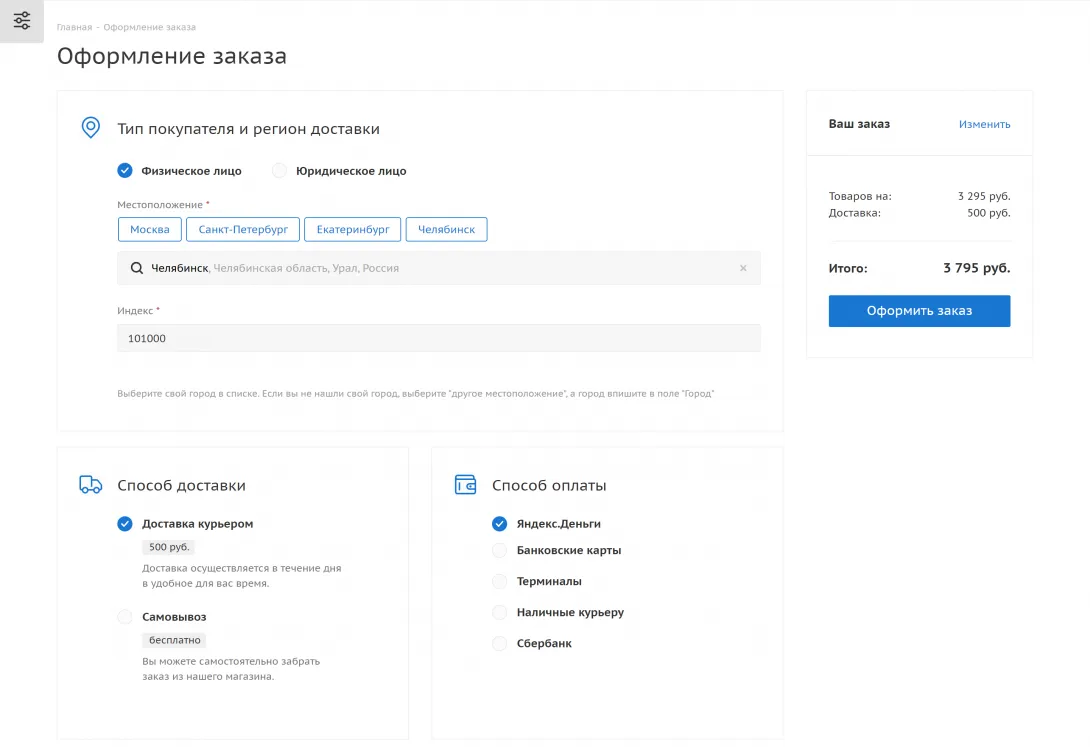Click the Итого: label
The height and width of the screenshot is (747, 1090).
pyautogui.click(x=848, y=268)
